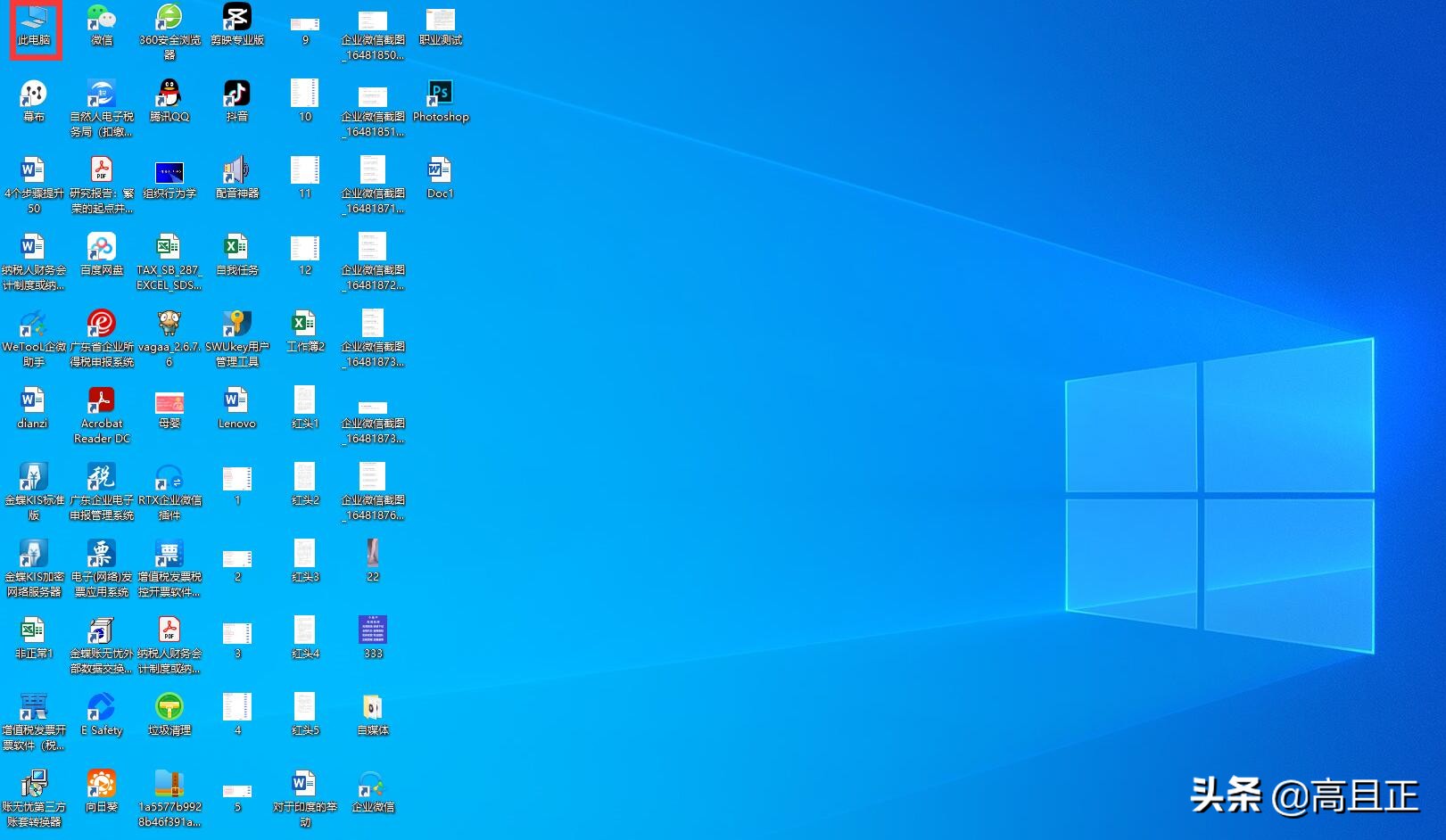Select the 幕布 shortcut icon
The width and height of the screenshot is (1446, 840).
(34, 101)
